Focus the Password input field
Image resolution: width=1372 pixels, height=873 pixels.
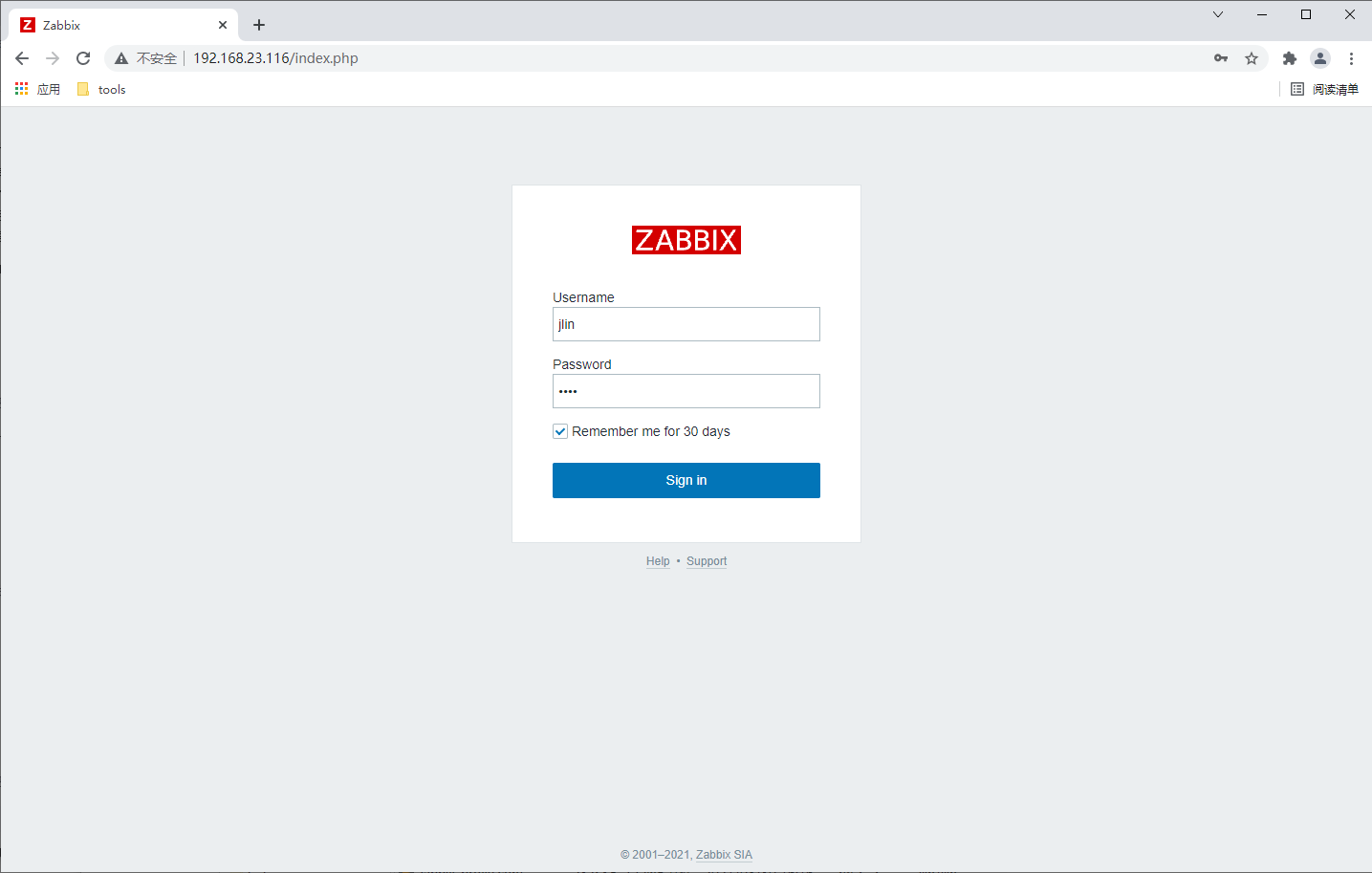tap(686, 391)
